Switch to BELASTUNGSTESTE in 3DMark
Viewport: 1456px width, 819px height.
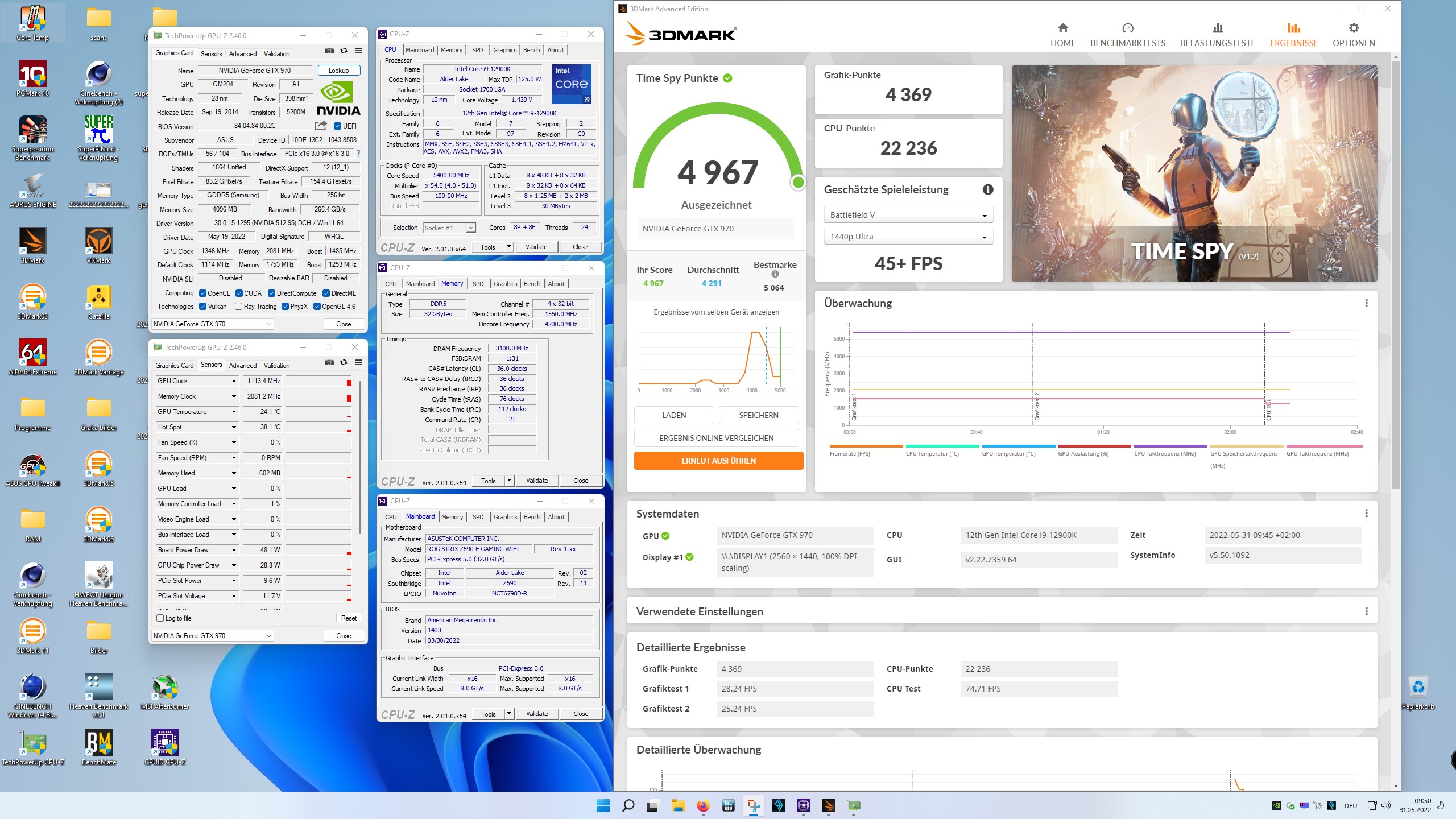coord(1217,35)
